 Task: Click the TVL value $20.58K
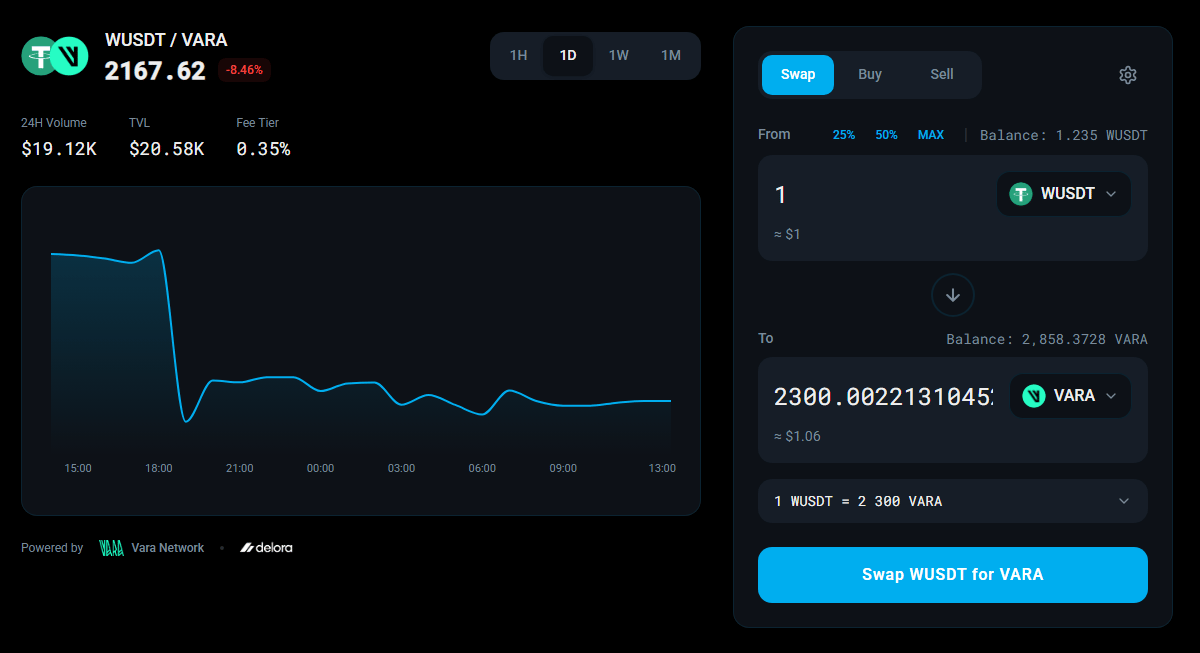(x=167, y=149)
